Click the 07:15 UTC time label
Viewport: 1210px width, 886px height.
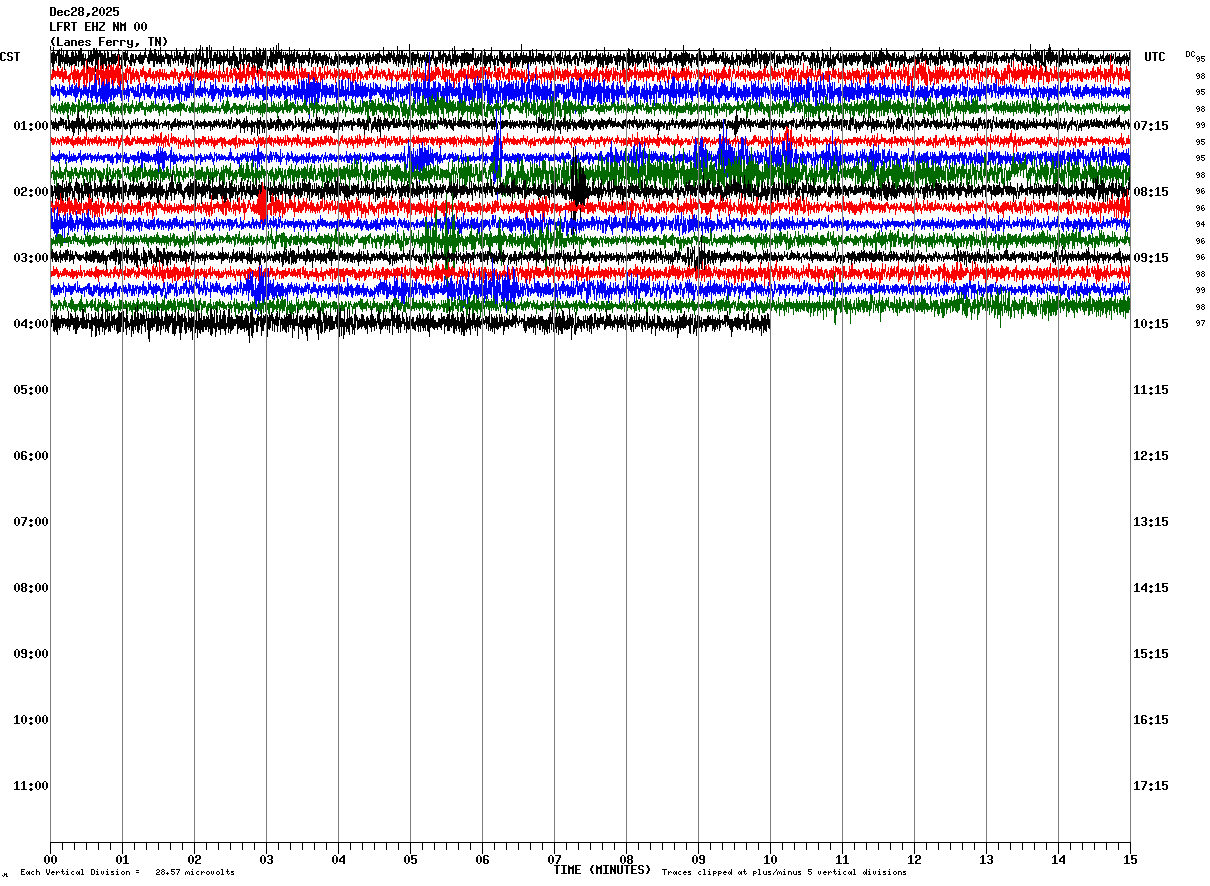coord(1151,126)
